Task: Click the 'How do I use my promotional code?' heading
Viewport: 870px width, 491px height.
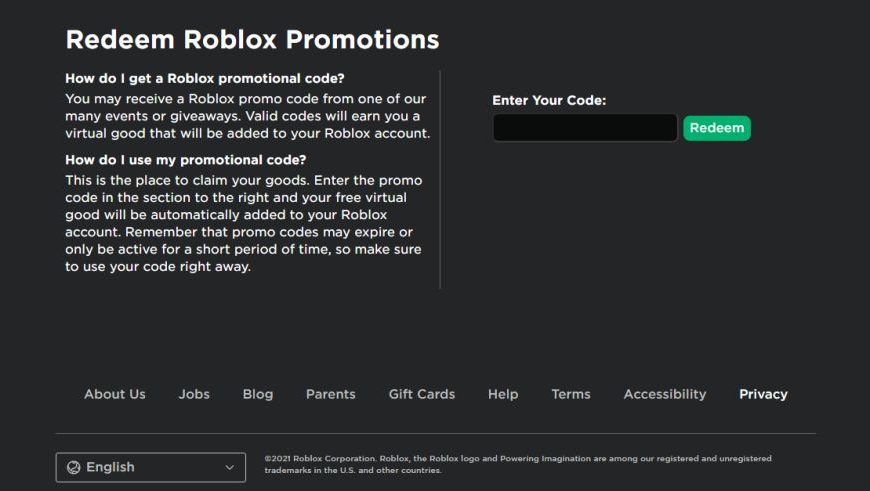Action: click(186, 160)
